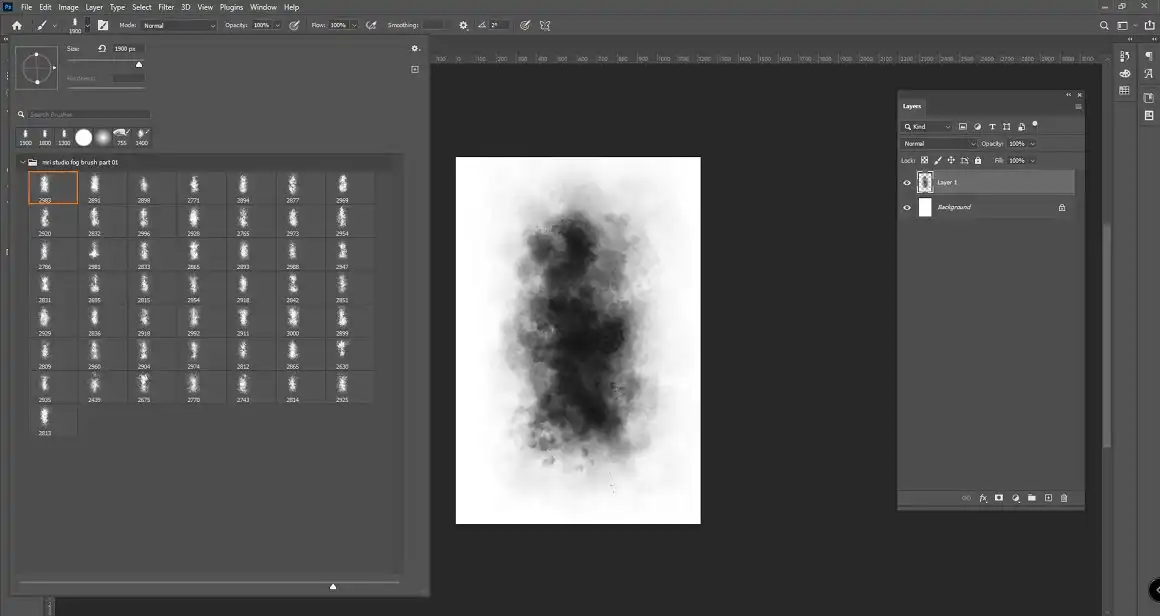Click the Lock all icon in Layers panel
This screenshot has height=616, width=1160.
click(x=978, y=160)
